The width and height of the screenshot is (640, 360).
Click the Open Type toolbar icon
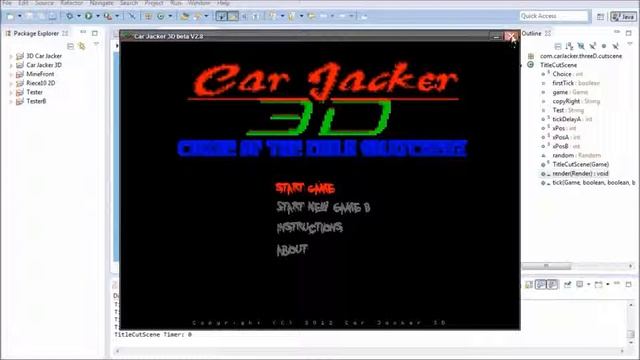[184, 16]
